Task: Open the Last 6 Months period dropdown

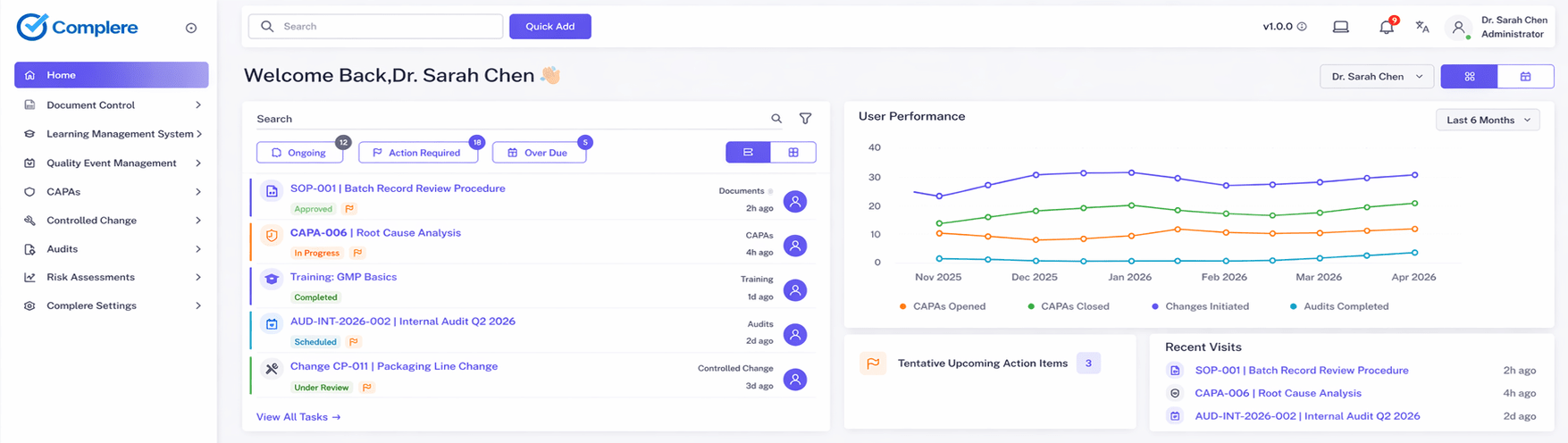Action: 1488,120
